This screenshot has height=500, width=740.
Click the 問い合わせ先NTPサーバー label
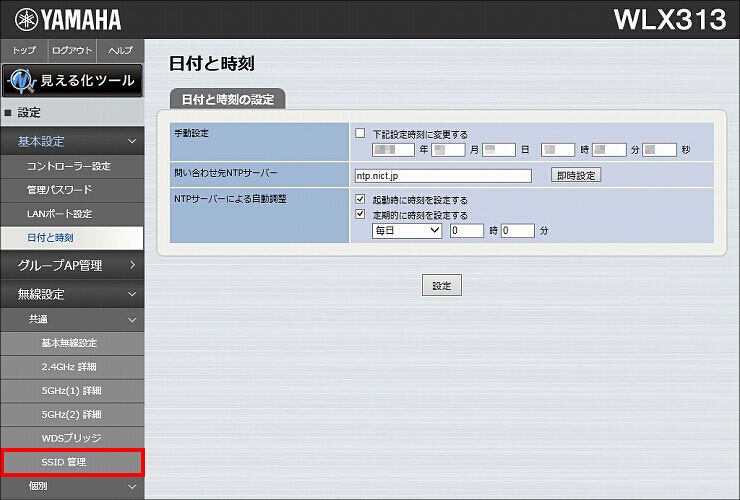click(226, 173)
